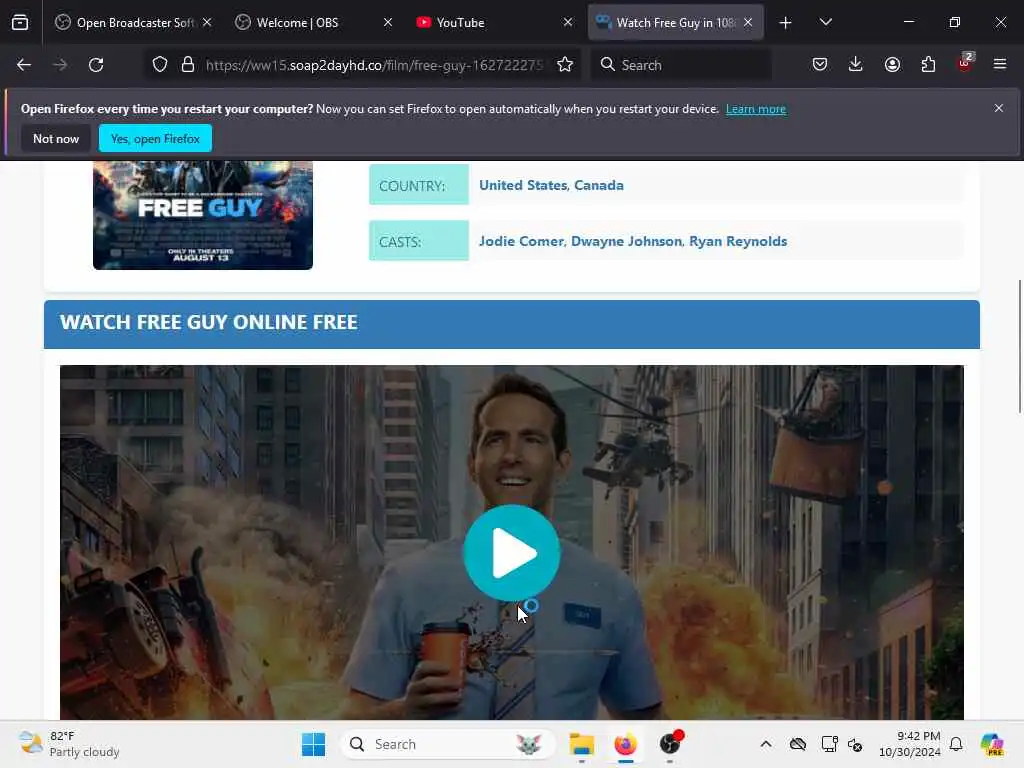Viewport: 1024px width, 768px height.
Task: Click the uBlock extension icon with badge
Action: pyautogui.click(x=965, y=63)
